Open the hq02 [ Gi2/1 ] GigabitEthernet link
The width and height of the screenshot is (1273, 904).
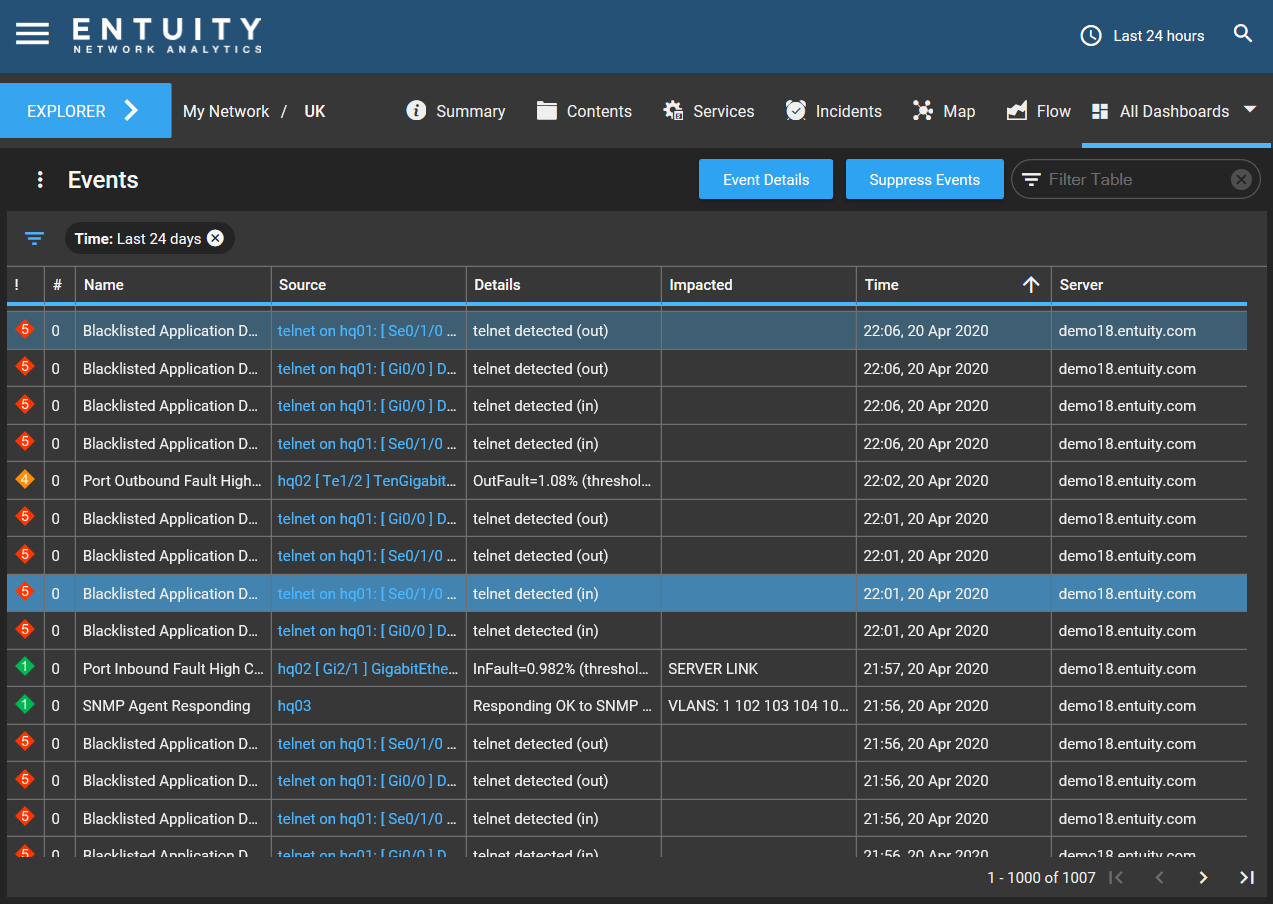[x=370, y=669]
